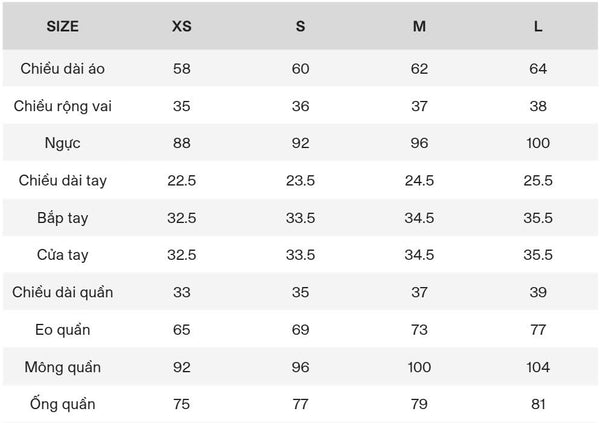This screenshot has height=423, width=600.
Task: Click the S column header
Action: (x=300, y=26)
